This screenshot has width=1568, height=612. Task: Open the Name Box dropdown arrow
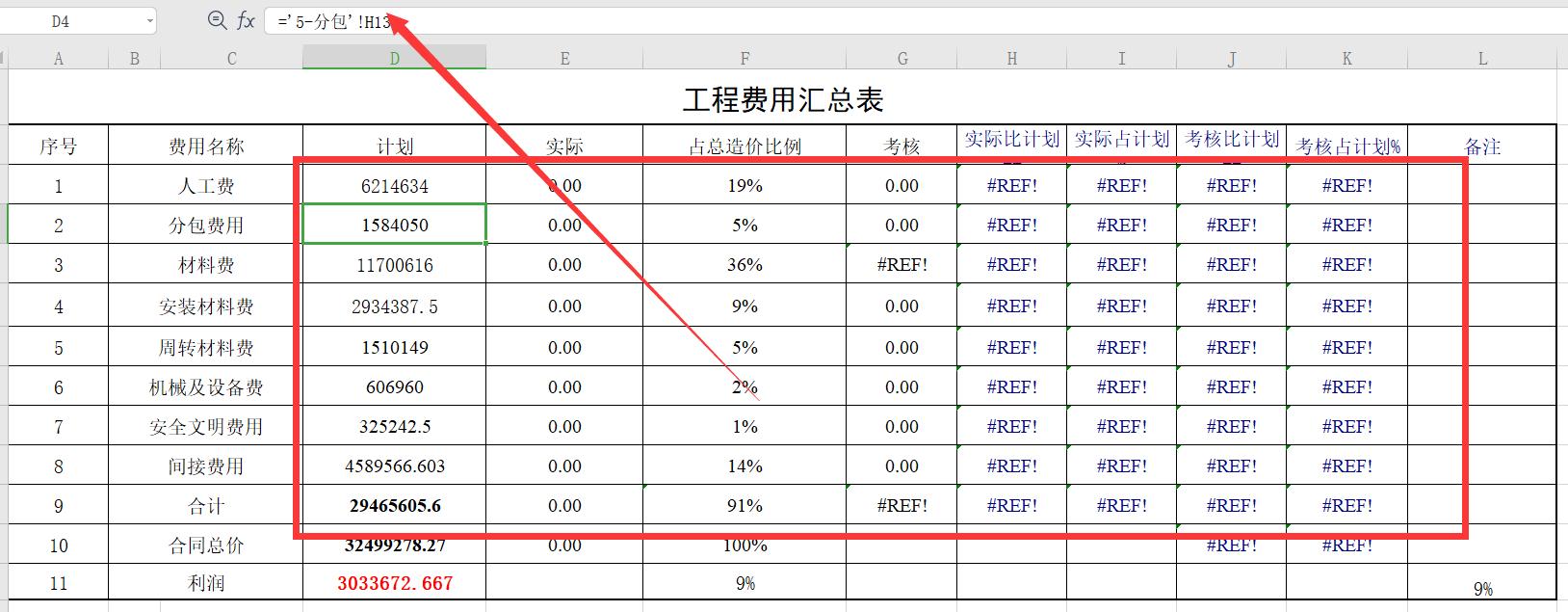click(150, 20)
